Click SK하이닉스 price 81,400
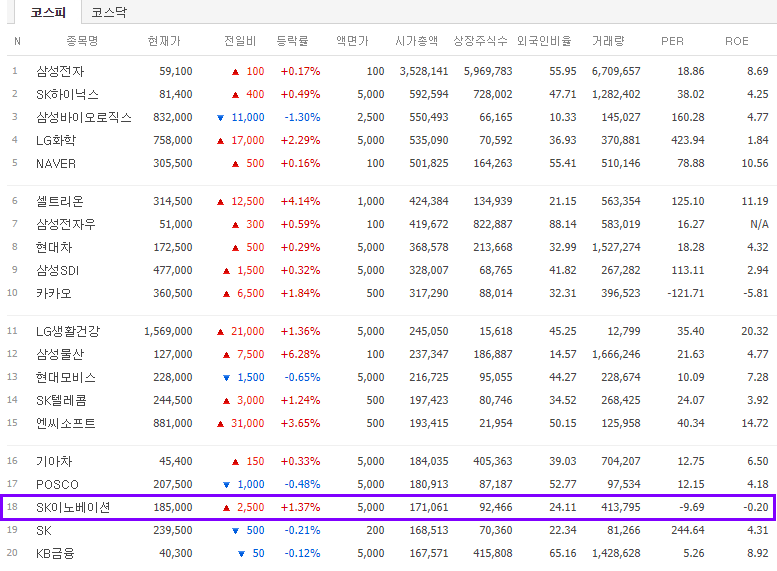This screenshot has height=571, width=777. [176, 94]
